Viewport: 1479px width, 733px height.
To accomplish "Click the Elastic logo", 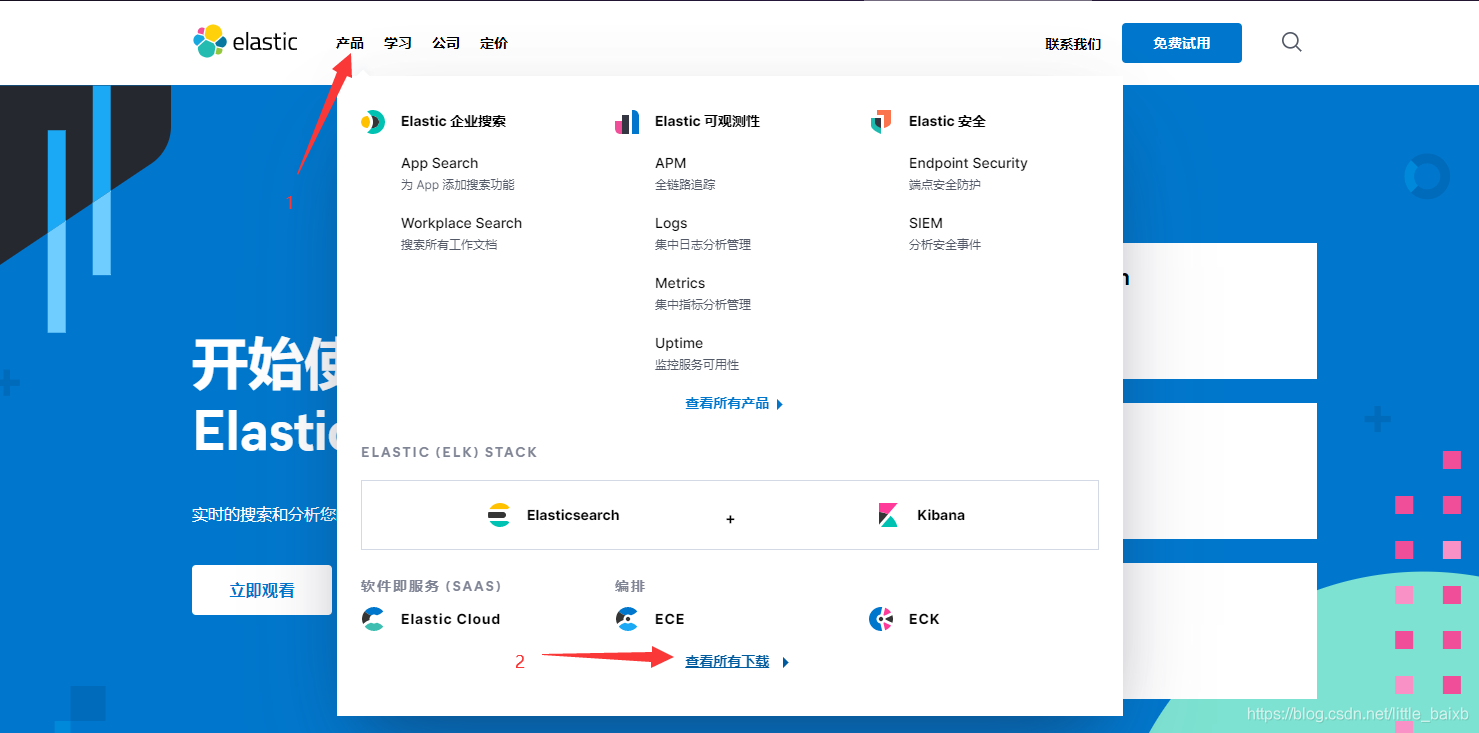I will click(x=245, y=41).
